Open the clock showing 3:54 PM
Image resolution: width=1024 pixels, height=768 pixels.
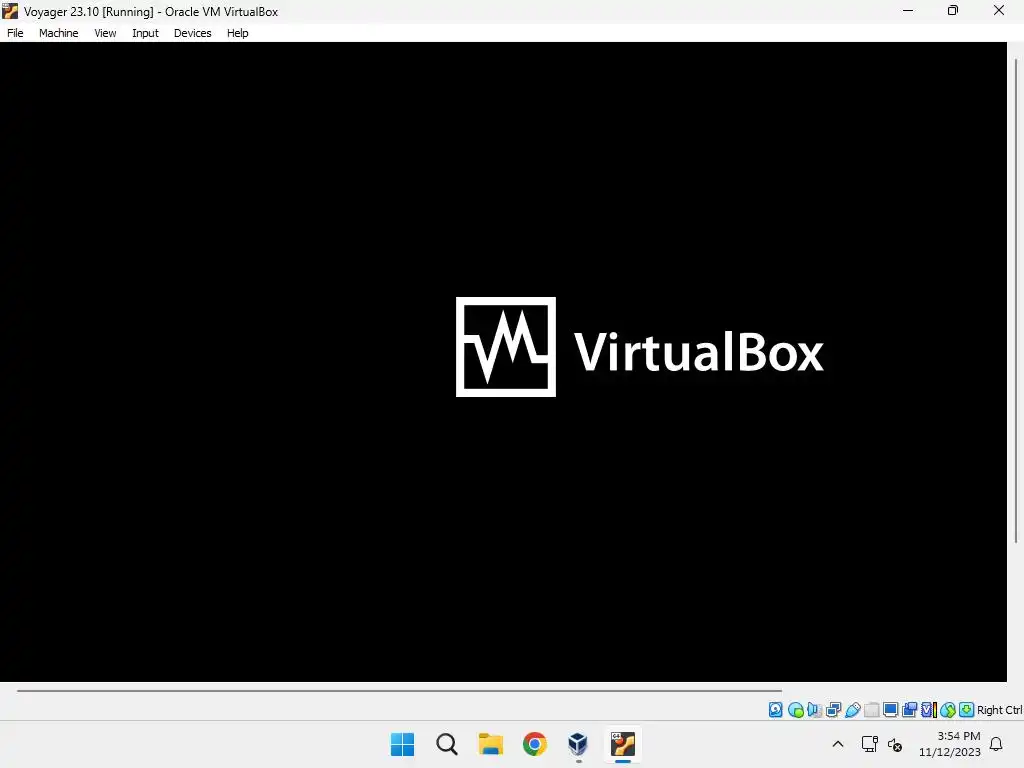(950, 744)
